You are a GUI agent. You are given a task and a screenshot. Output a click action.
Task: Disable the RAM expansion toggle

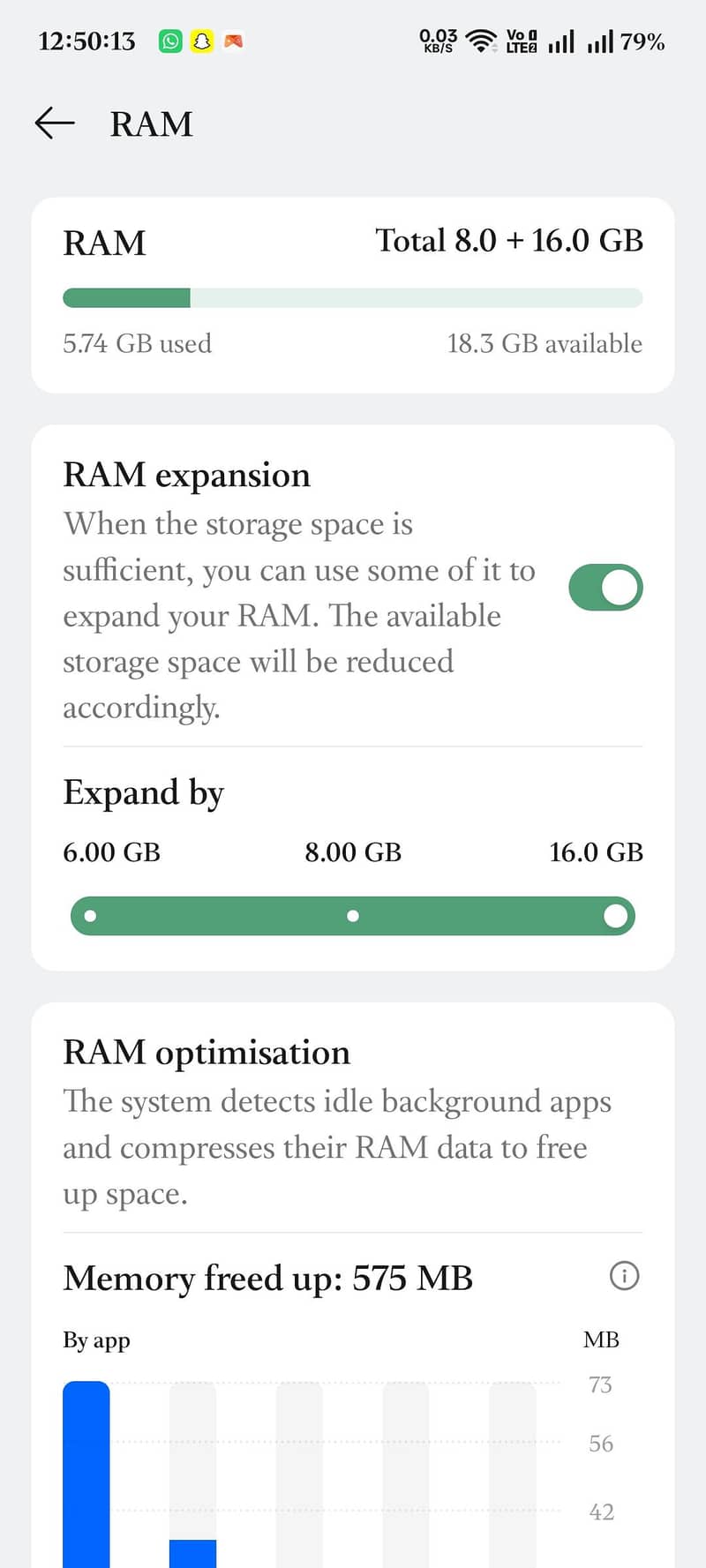pos(605,587)
